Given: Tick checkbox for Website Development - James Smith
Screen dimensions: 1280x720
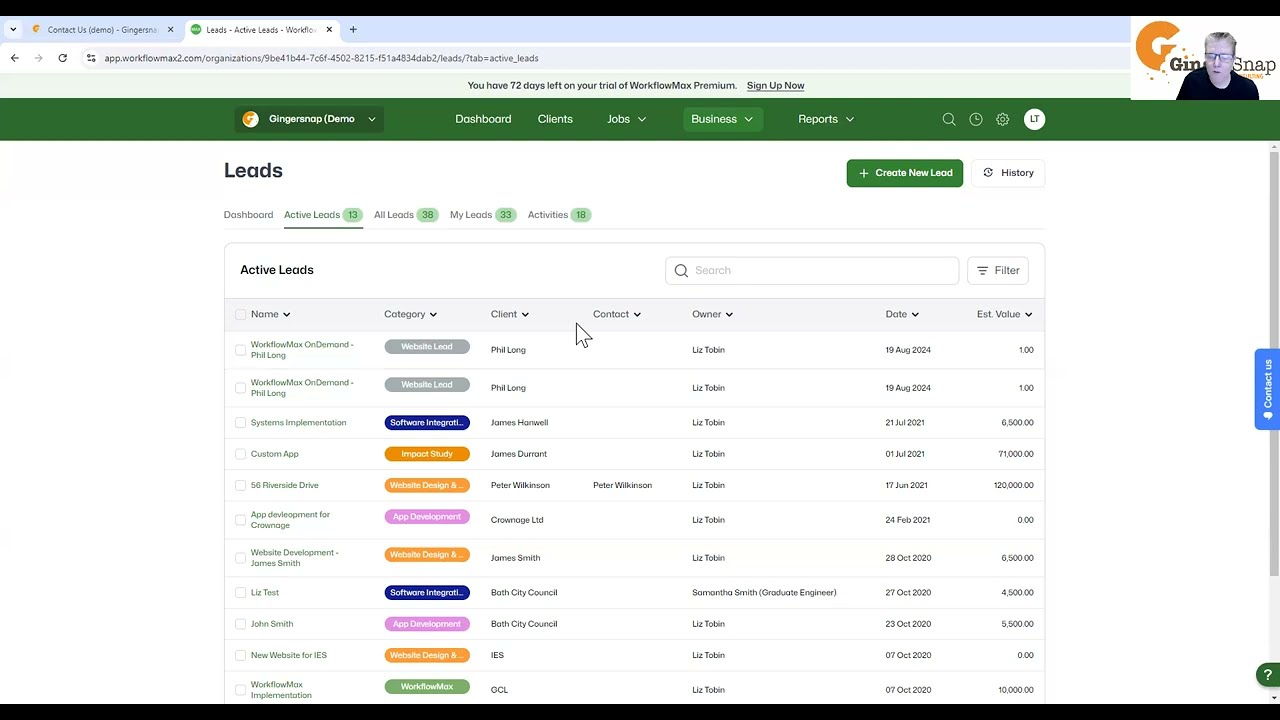Looking at the screenshot, I should tap(240, 558).
